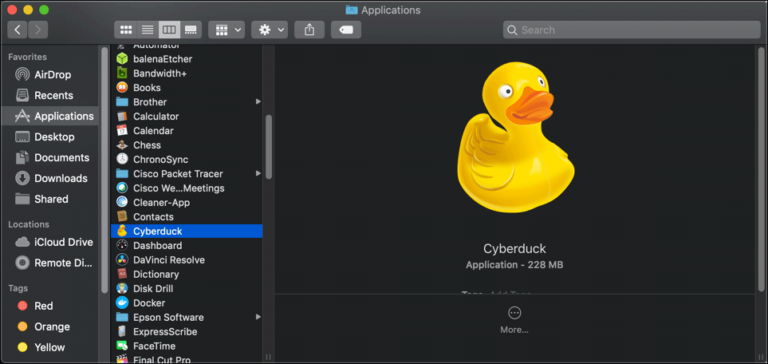Click the sidebar scrollbar
The height and width of the screenshot is (364, 768).
point(104,169)
